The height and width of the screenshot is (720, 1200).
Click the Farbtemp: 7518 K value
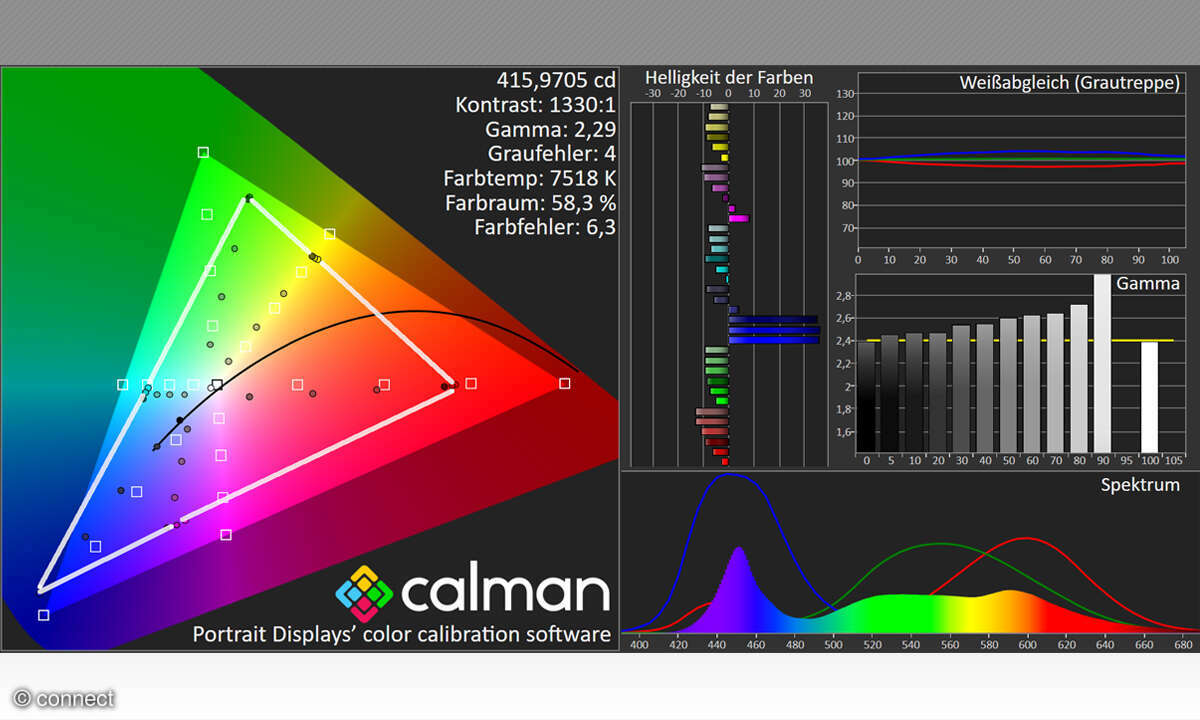pos(530,178)
